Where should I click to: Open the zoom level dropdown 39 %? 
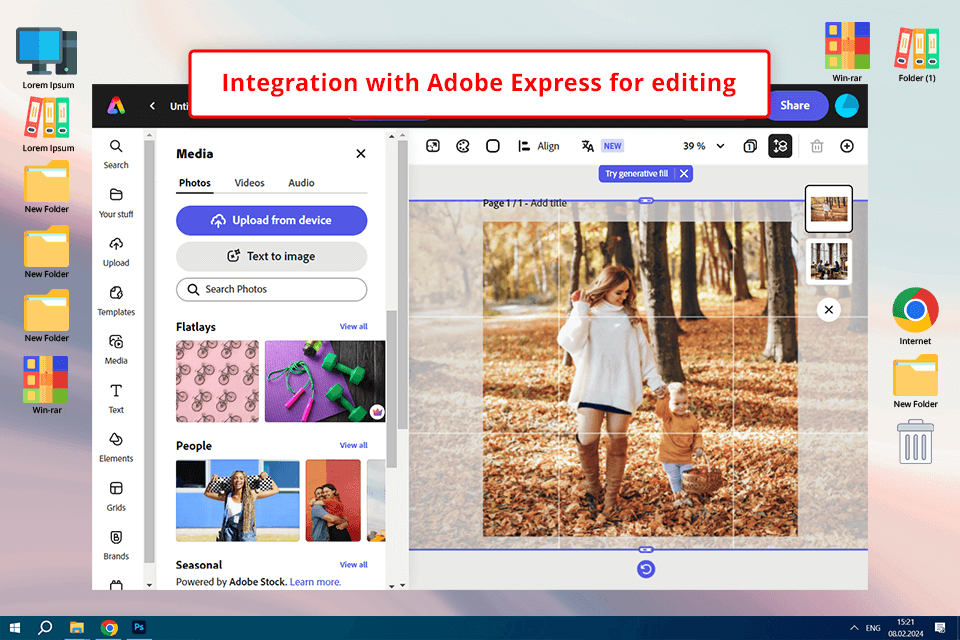tap(703, 146)
